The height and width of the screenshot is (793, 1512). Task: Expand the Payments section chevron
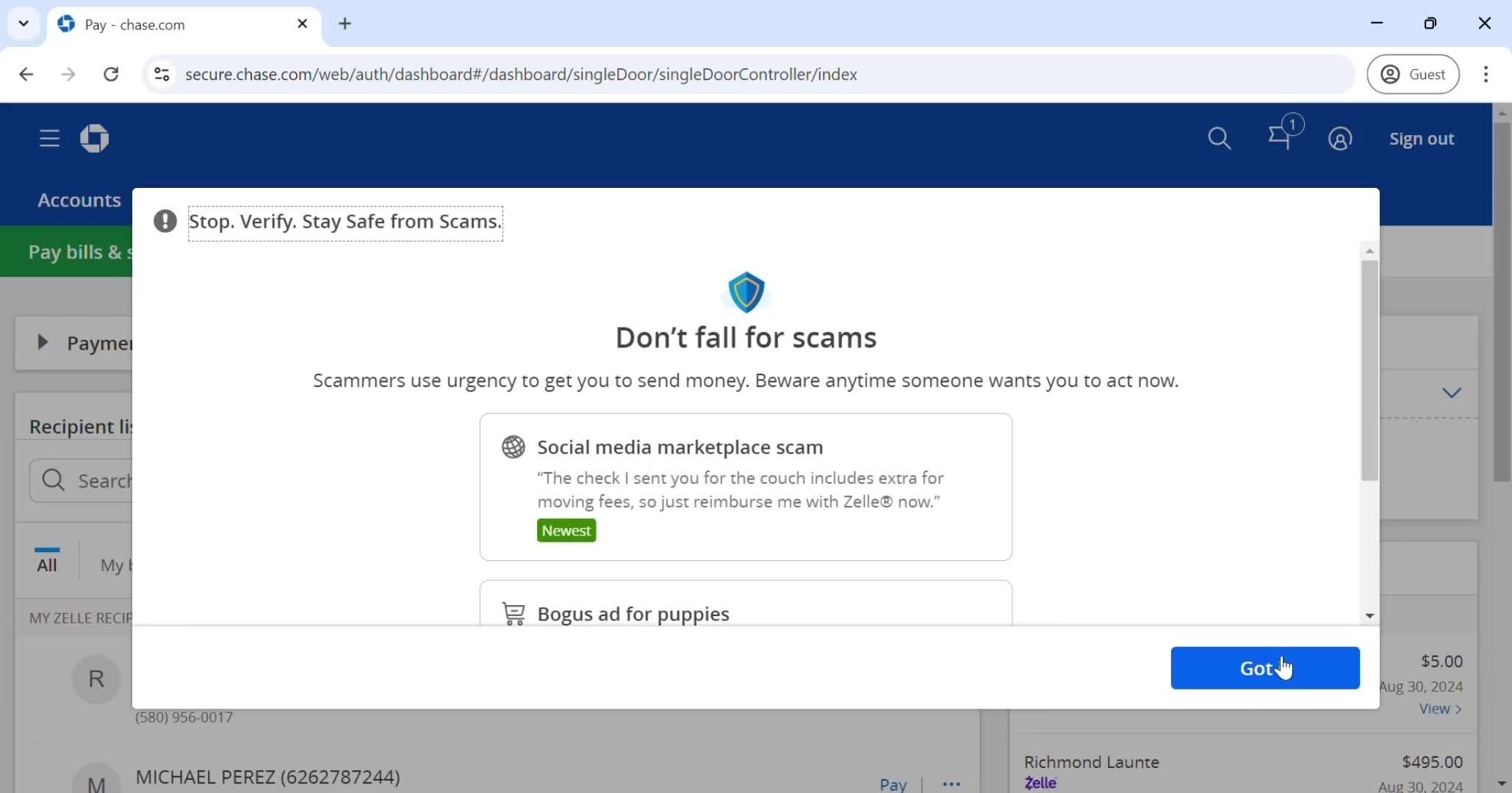point(43,343)
